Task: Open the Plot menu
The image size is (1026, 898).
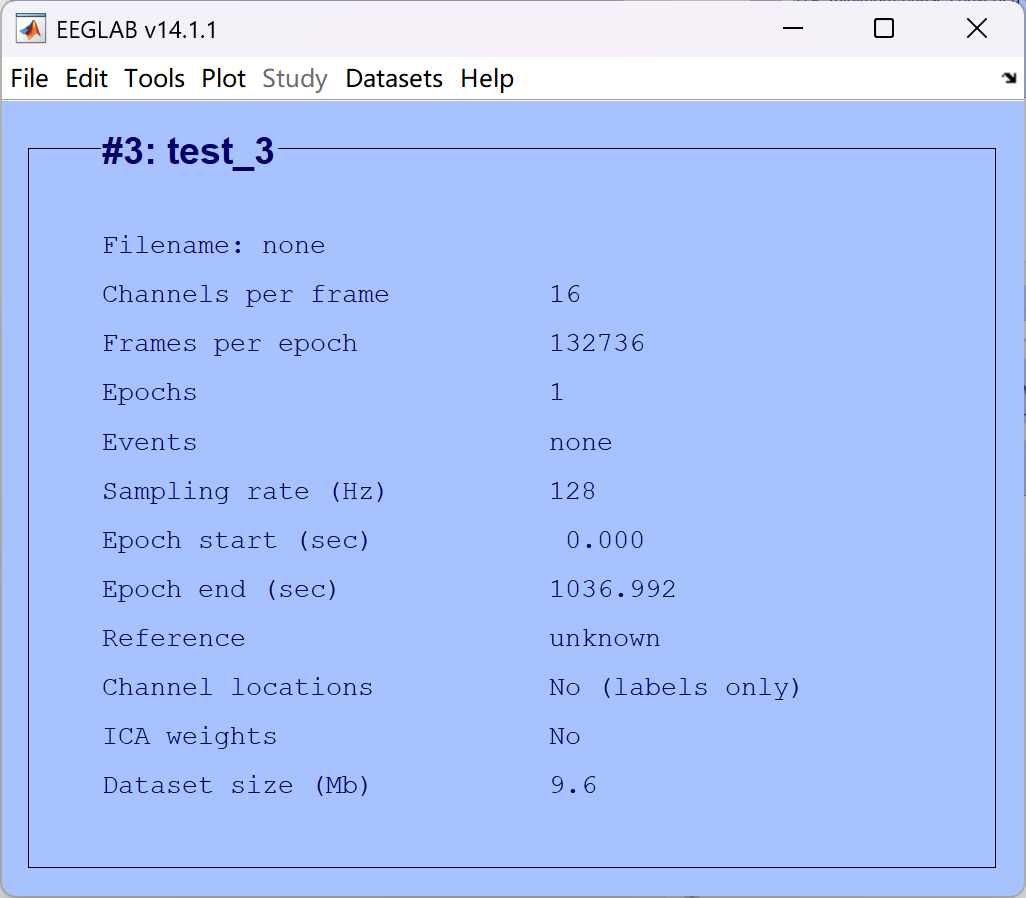Action: coord(223,79)
